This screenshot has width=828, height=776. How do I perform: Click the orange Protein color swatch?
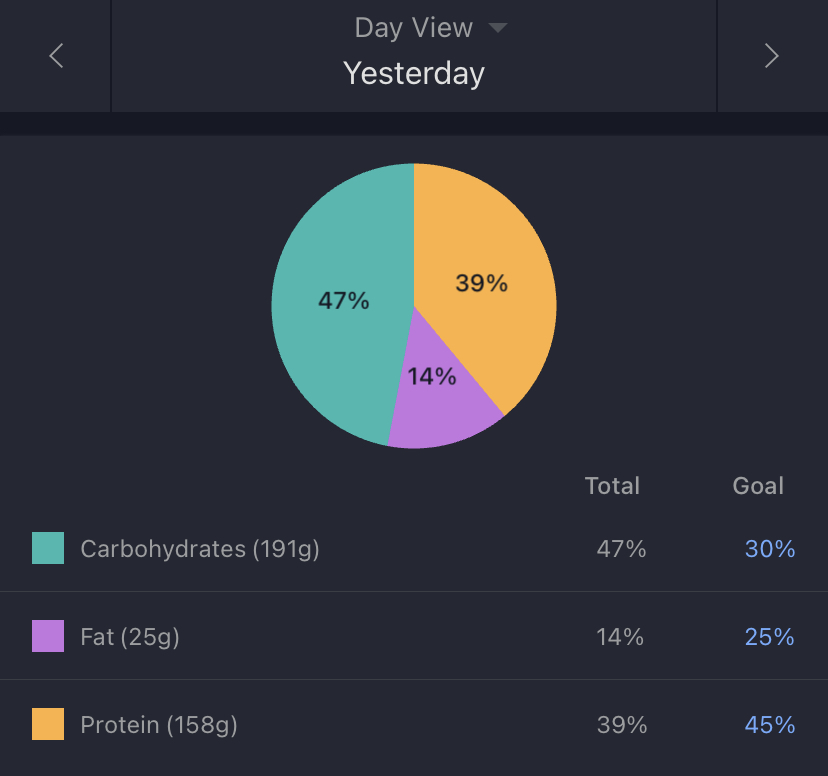[48, 724]
